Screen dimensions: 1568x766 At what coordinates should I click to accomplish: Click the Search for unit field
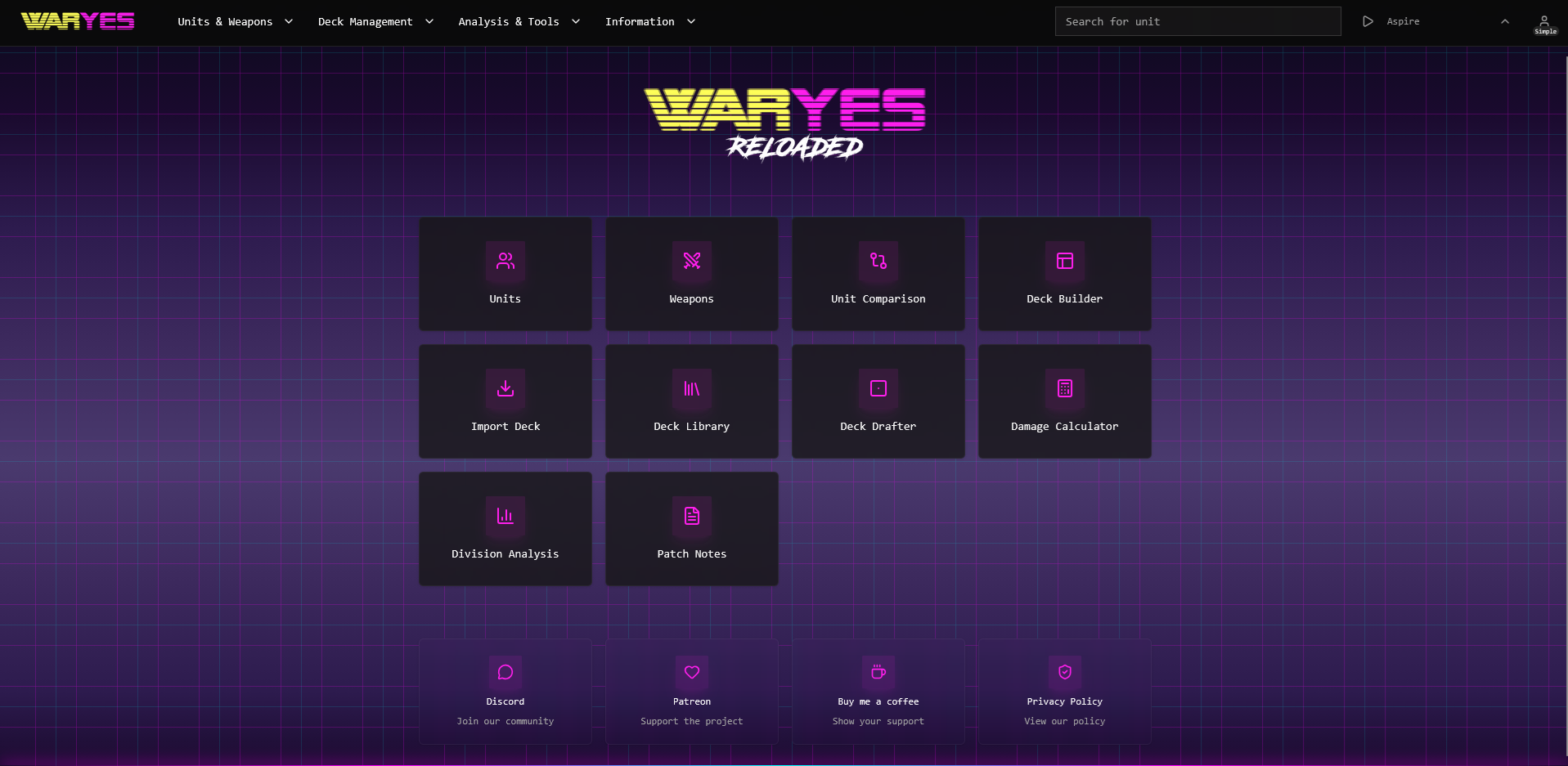[x=1197, y=21]
